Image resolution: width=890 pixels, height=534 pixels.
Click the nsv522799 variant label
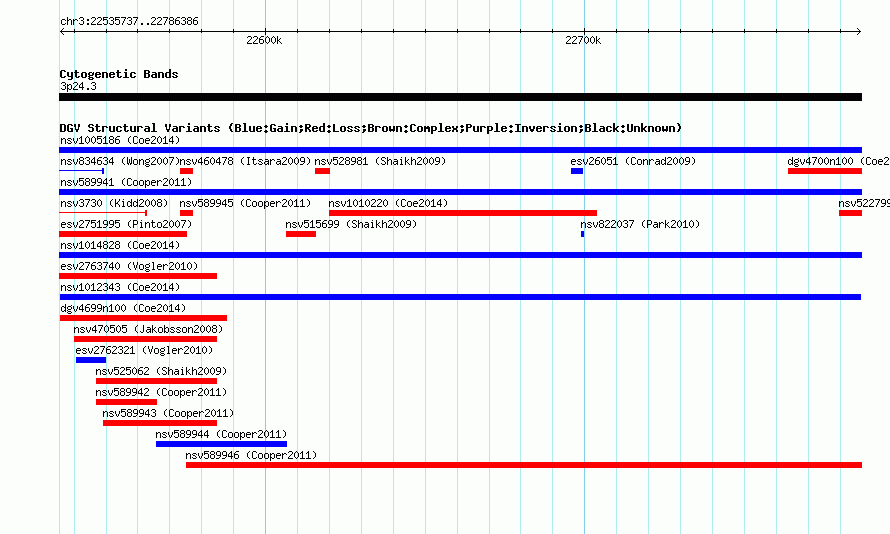click(864, 203)
